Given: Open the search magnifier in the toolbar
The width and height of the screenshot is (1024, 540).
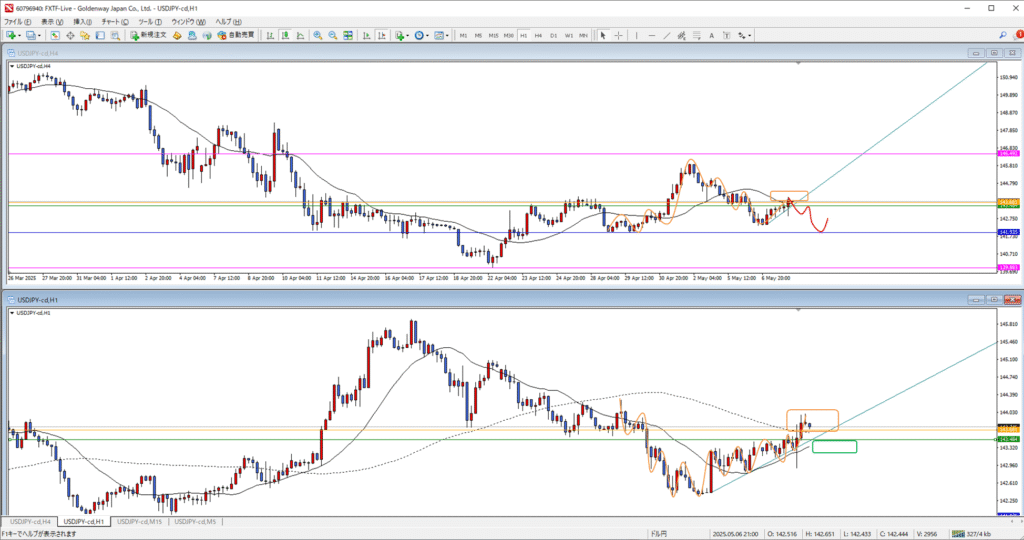Looking at the screenshot, I should tap(1003, 35).
